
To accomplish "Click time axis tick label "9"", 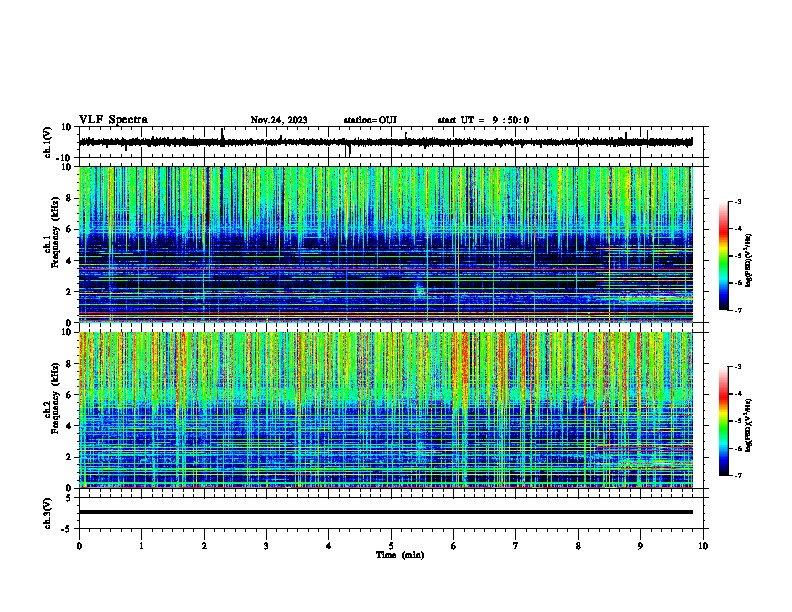I will (640, 546).
